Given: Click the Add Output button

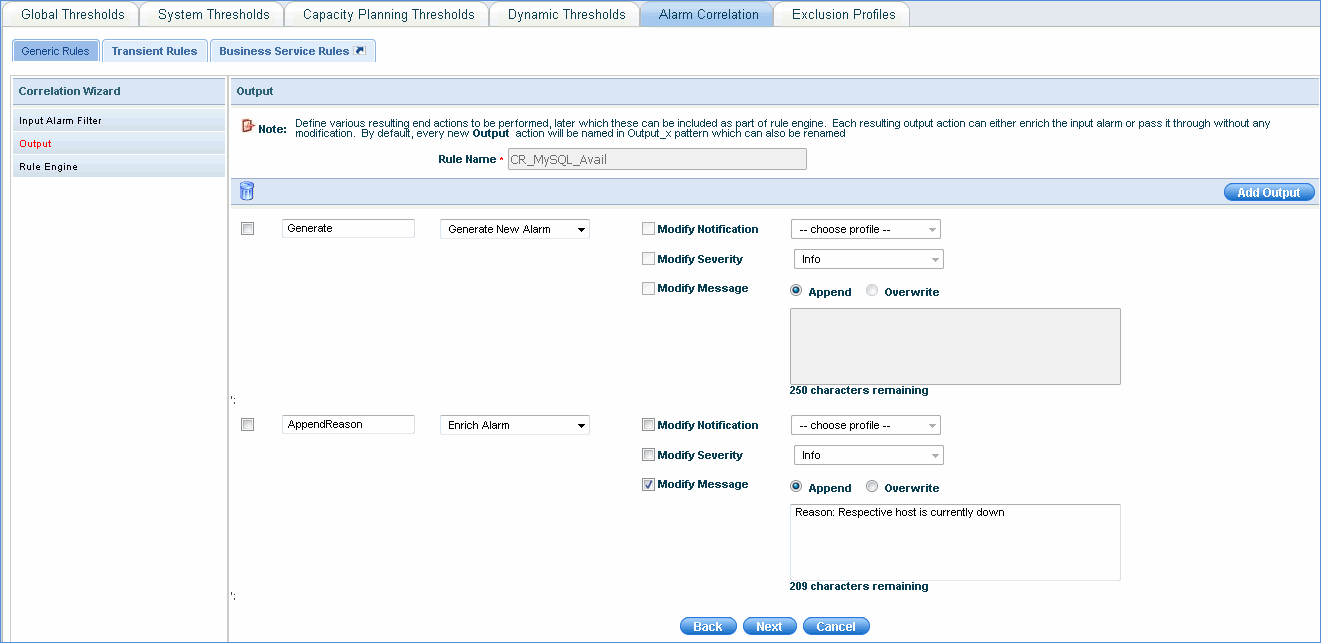Looking at the screenshot, I should click(1268, 193).
